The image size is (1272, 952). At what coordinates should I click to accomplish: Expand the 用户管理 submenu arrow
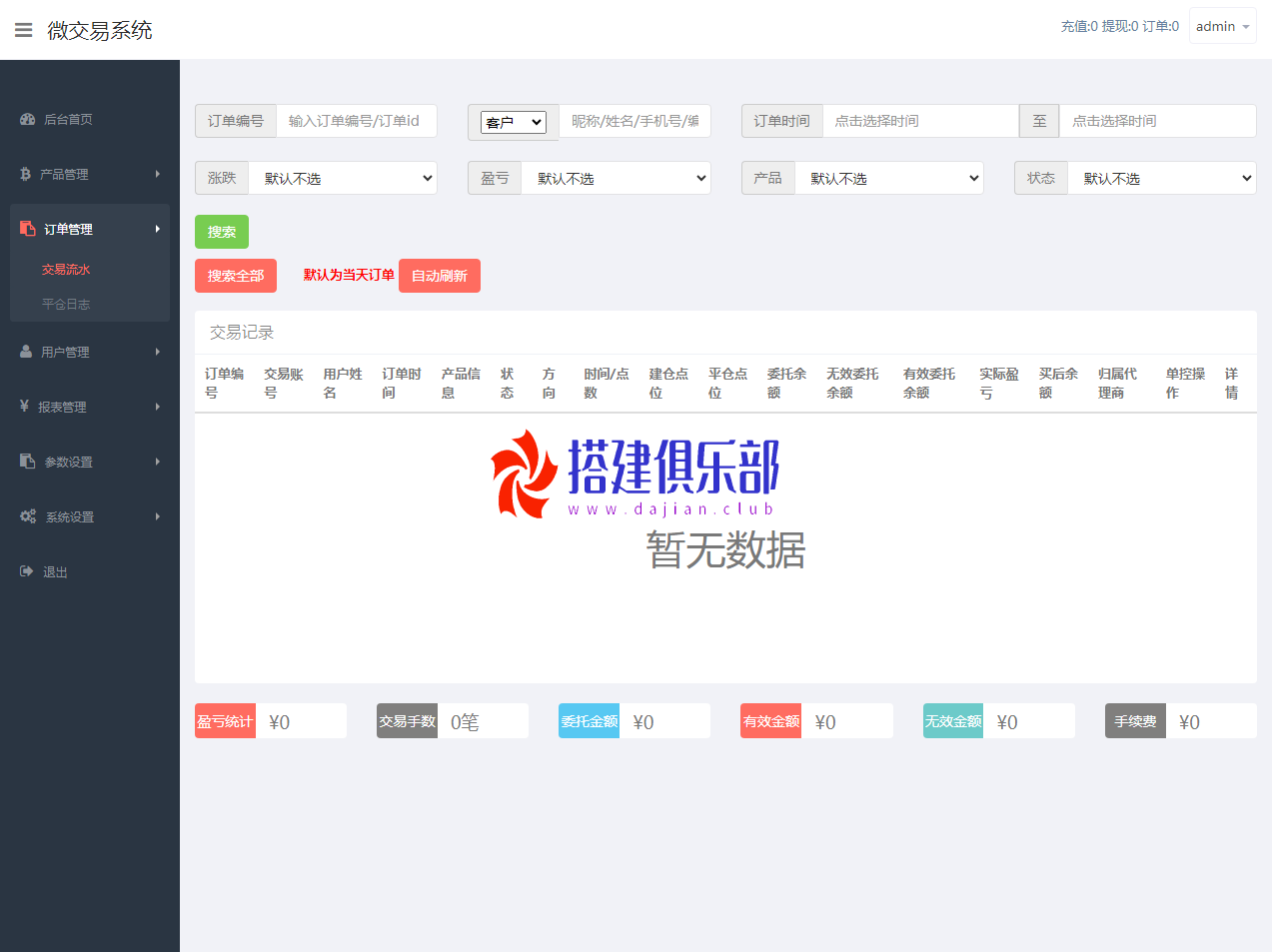(x=158, y=352)
